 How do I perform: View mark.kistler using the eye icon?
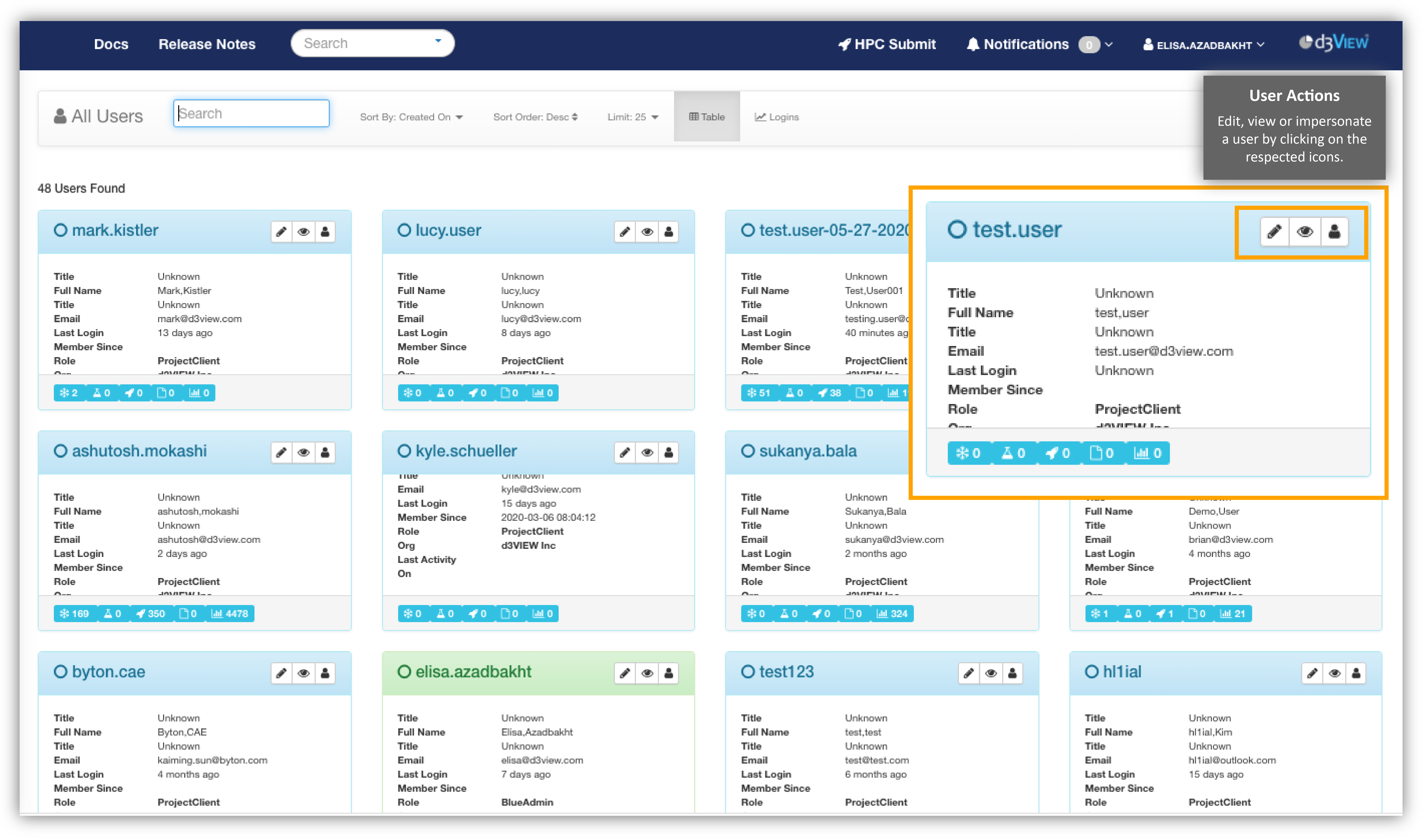click(x=303, y=232)
